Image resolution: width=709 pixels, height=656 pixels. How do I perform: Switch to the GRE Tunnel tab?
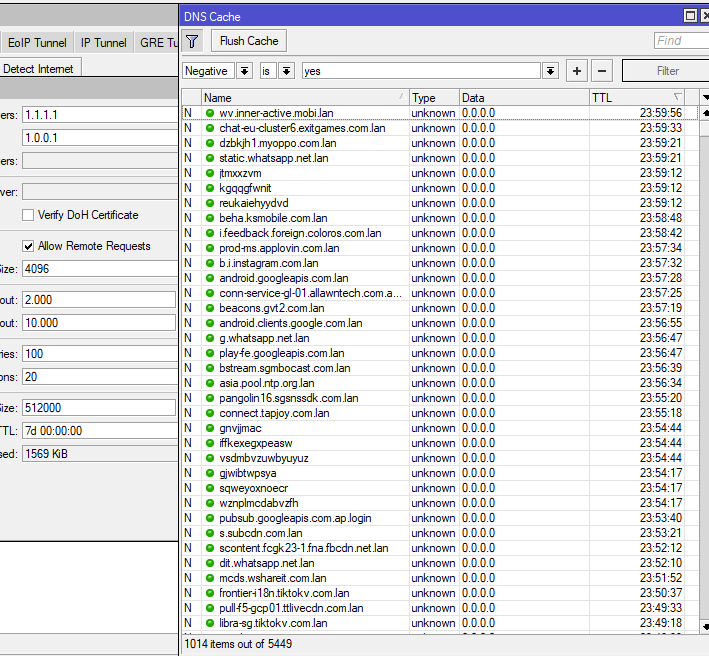tap(158, 43)
